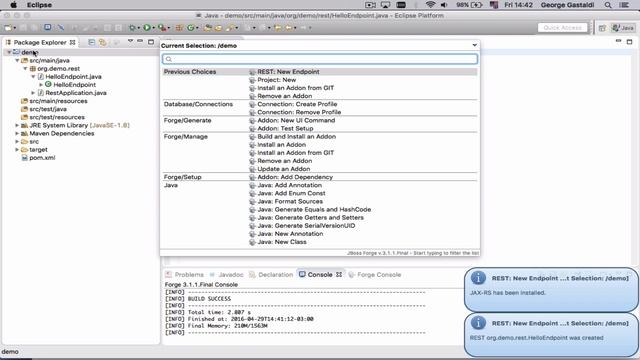Collapse the demo project node

tap(9, 52)
